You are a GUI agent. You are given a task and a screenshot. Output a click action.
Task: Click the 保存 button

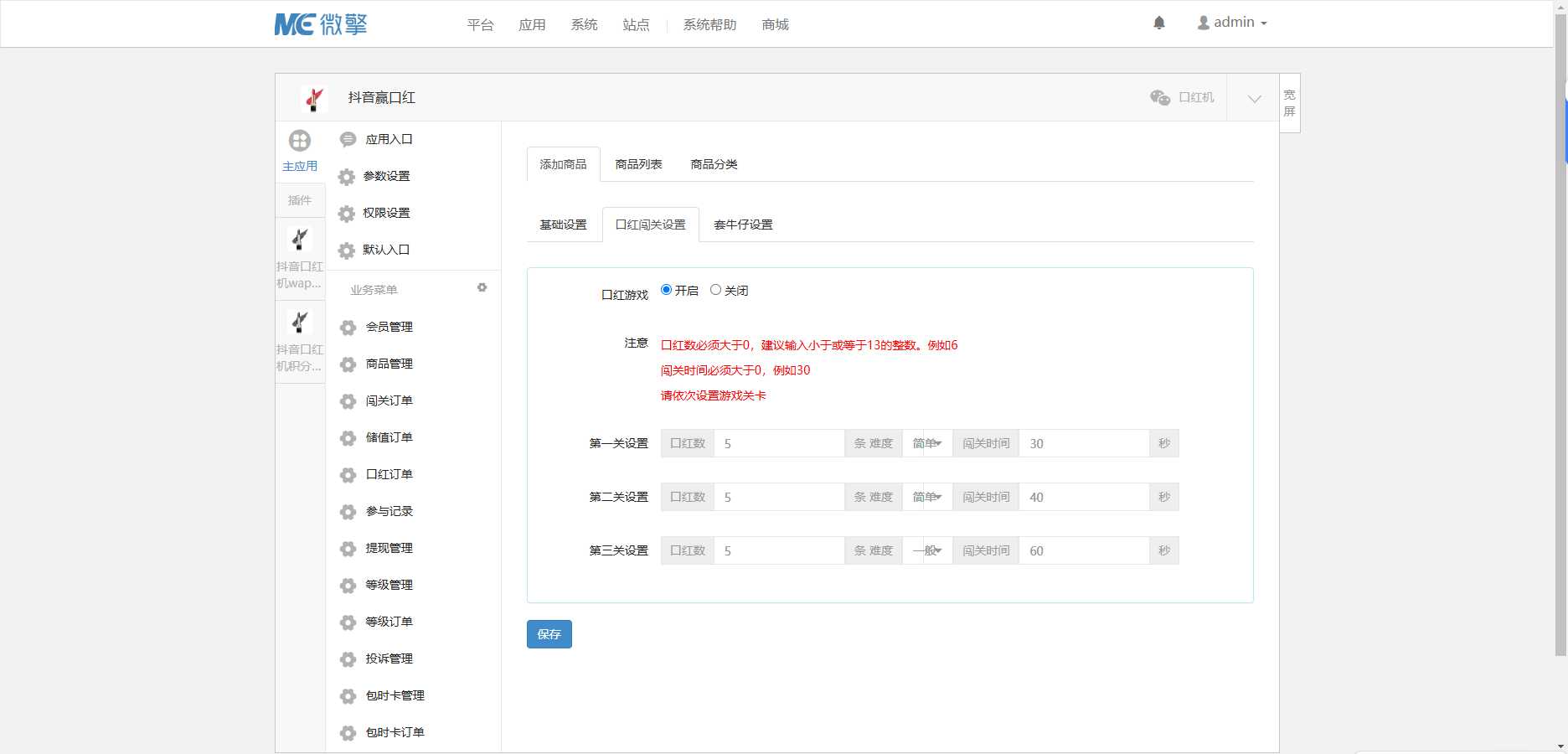(x=549, y=634)
